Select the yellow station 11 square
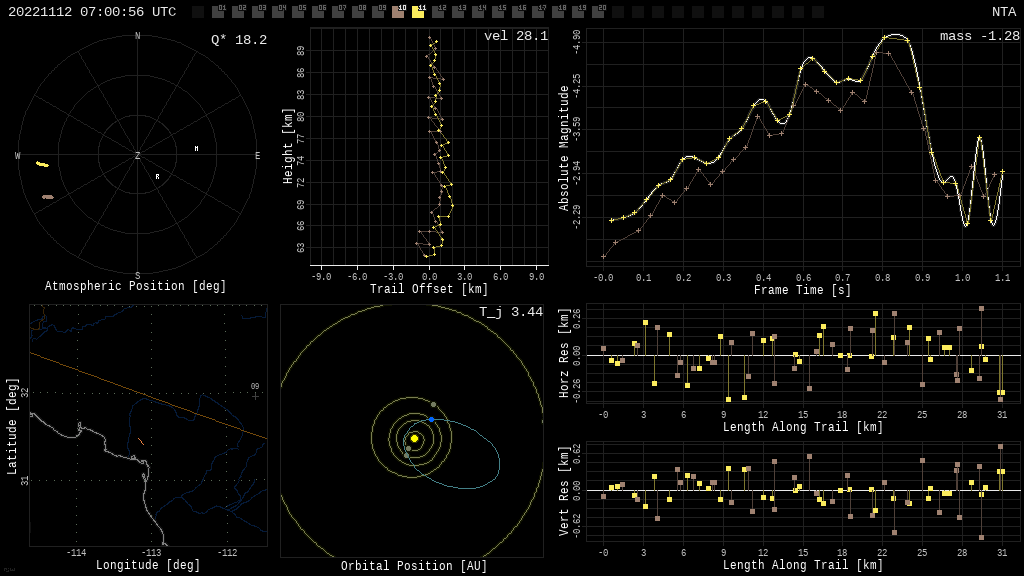This screenshot has height=576, width=1024. point(418,12)
